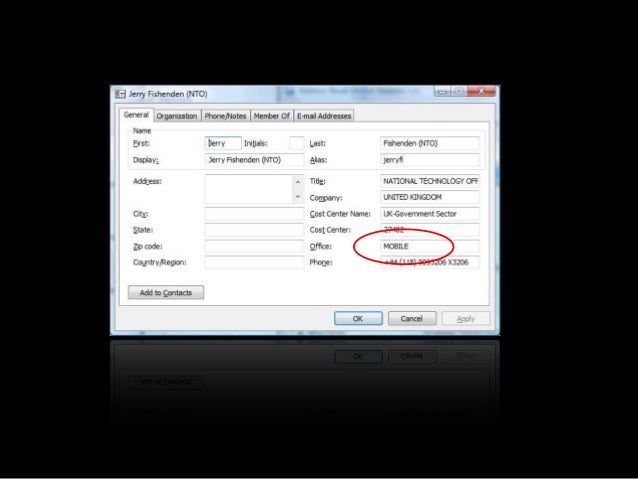Click the Title field
Viewport: 638px width, 479px height.
coord(430,181)
